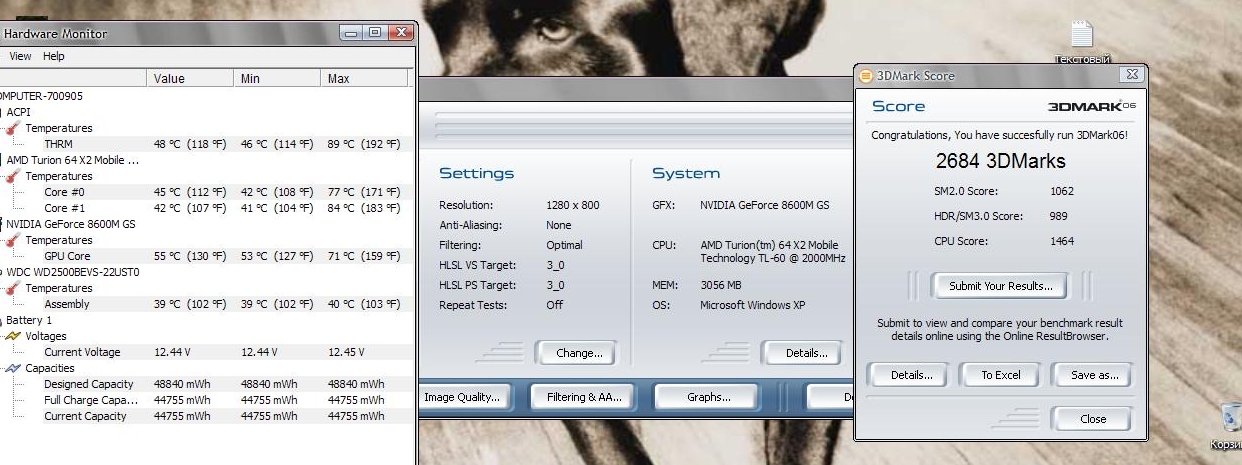Open Filtering & AA... settings
The height and width of the screenshot is (465, 1242).
pos(584,397)
